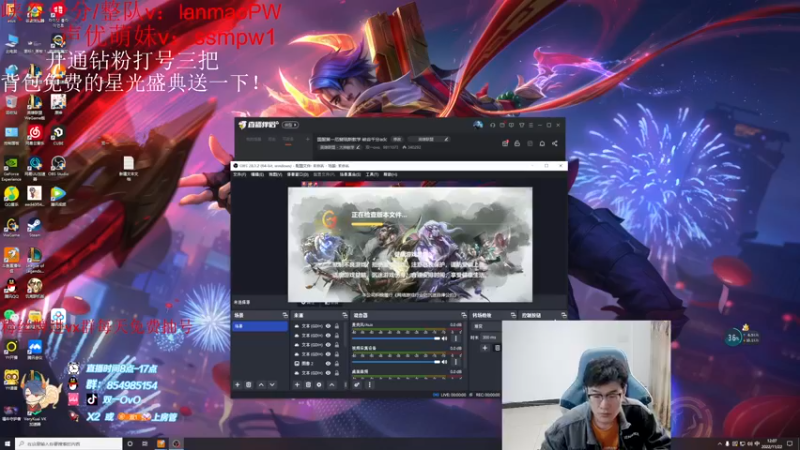Open League of Legends desktop icon
The width and height of the screenshot is (800, 450).
[x=35, y=260]
